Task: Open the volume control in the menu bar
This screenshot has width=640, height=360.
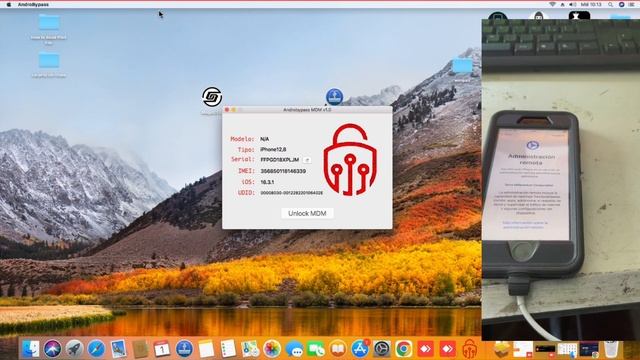Action: (x=573, y=4)
